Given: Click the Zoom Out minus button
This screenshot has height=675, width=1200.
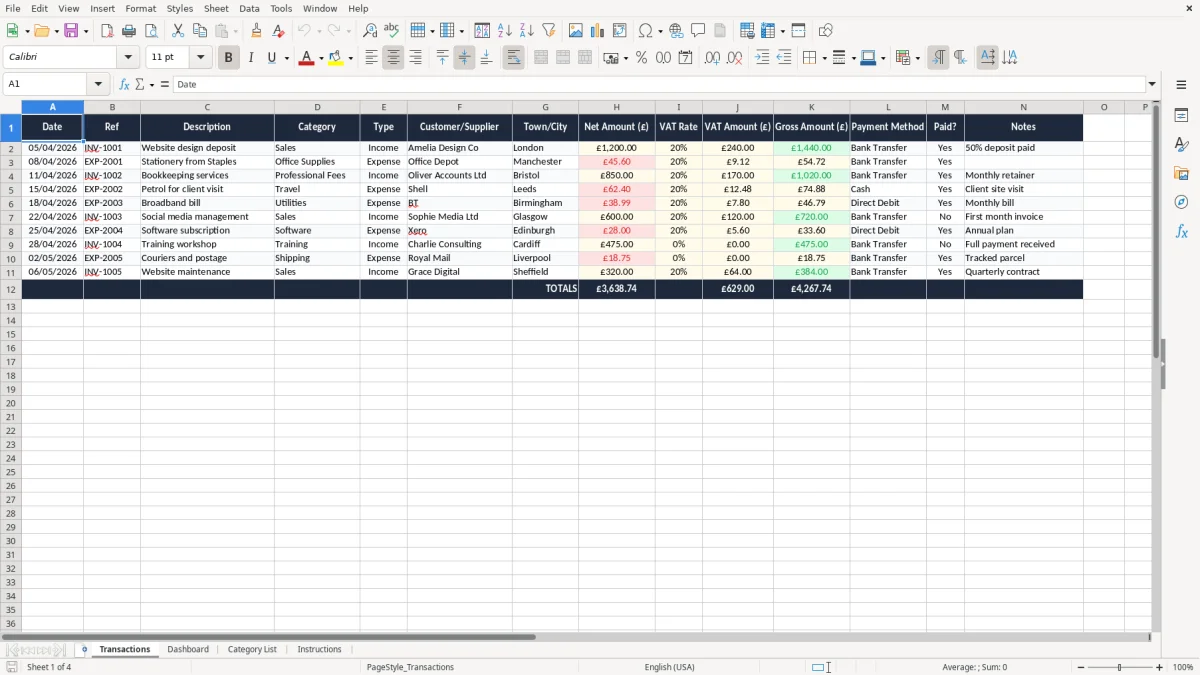Looking at the screenshot, I should tap(1080, 667).
